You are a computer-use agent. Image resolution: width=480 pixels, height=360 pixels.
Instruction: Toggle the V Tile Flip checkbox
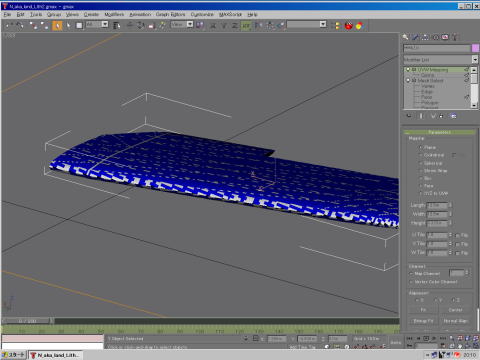pyautogui.click(x=458, y=244)
